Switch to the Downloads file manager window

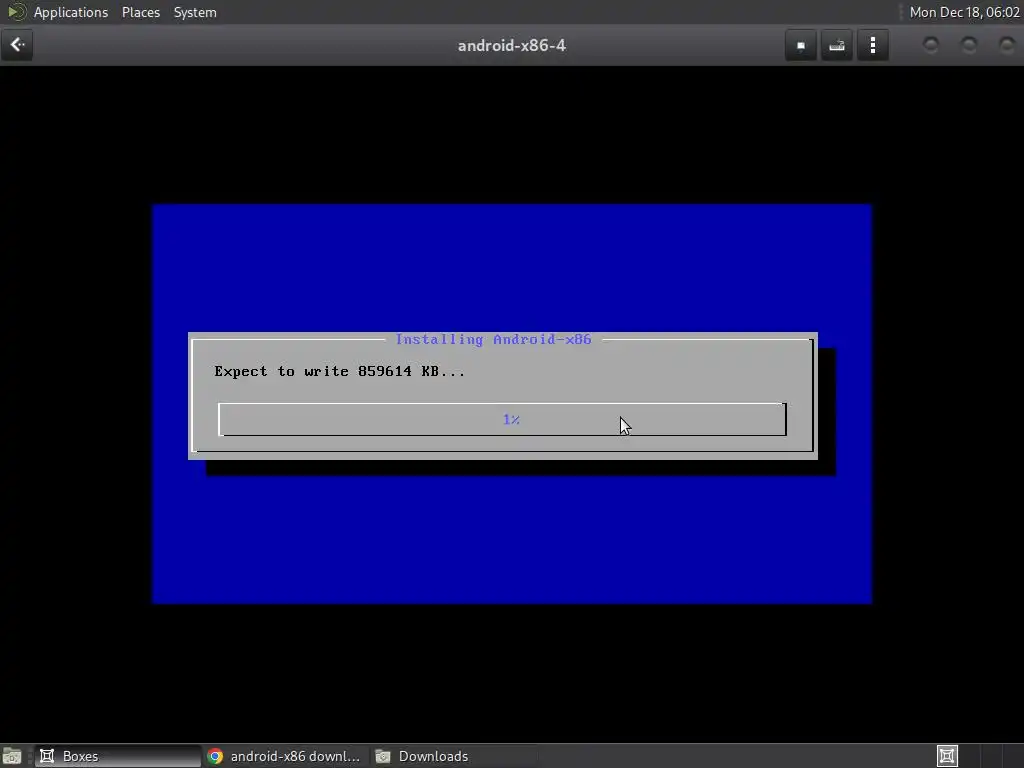click(x=455, y=756)
